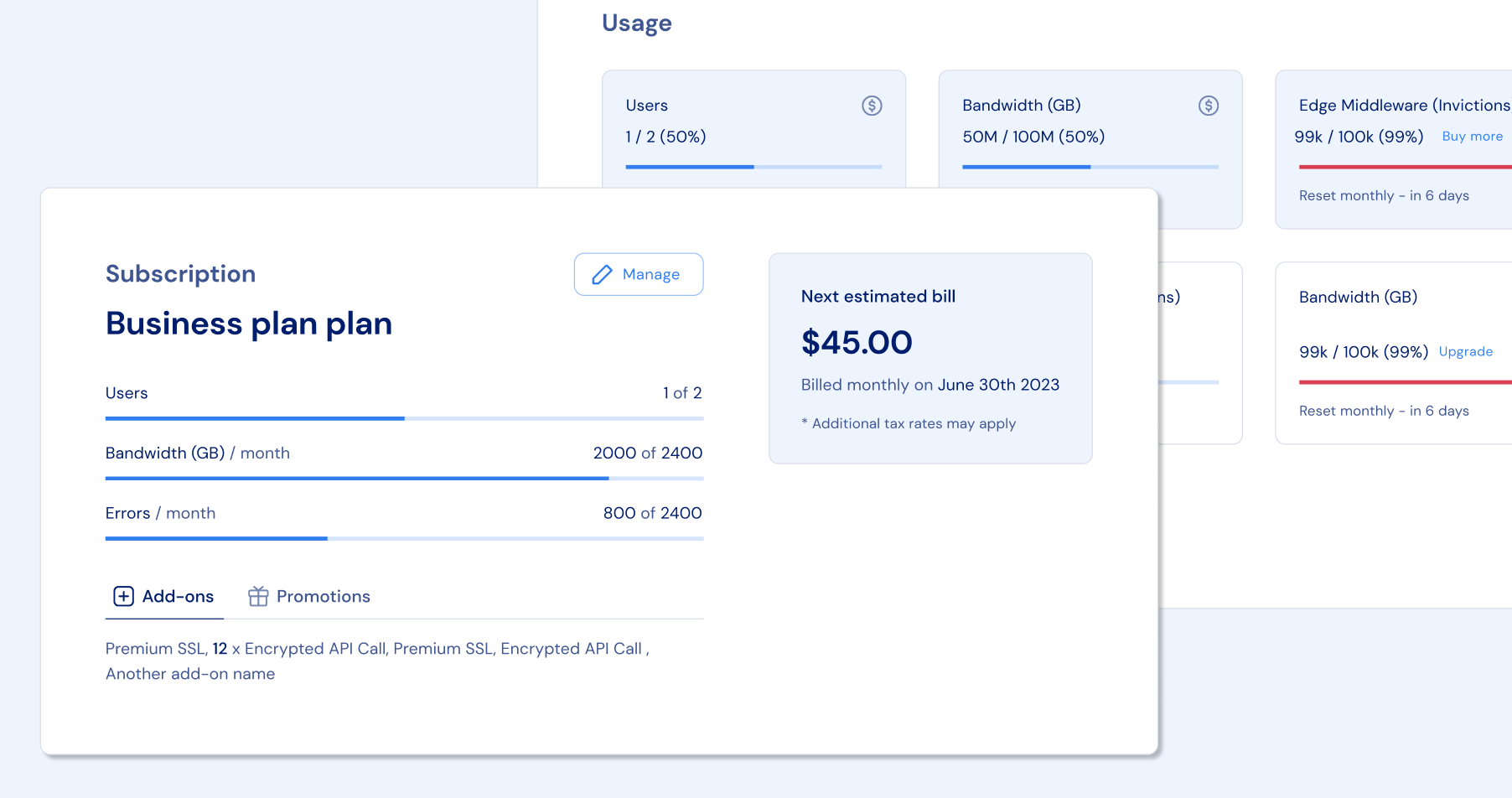Image resolution: width=1512 pixels, height=798 pixels.
Task: Click the dollar icon on Bandwidth card
Action: pyautogui.click(x=1208, y=106)
